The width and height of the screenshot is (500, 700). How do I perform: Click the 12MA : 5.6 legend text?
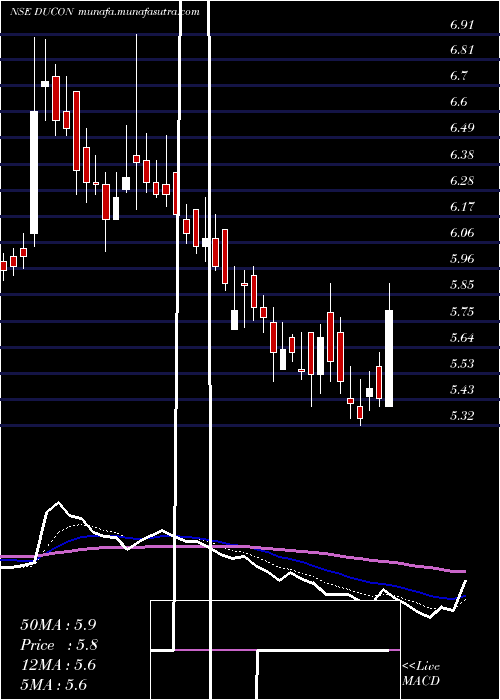click(x=58, y=665)
